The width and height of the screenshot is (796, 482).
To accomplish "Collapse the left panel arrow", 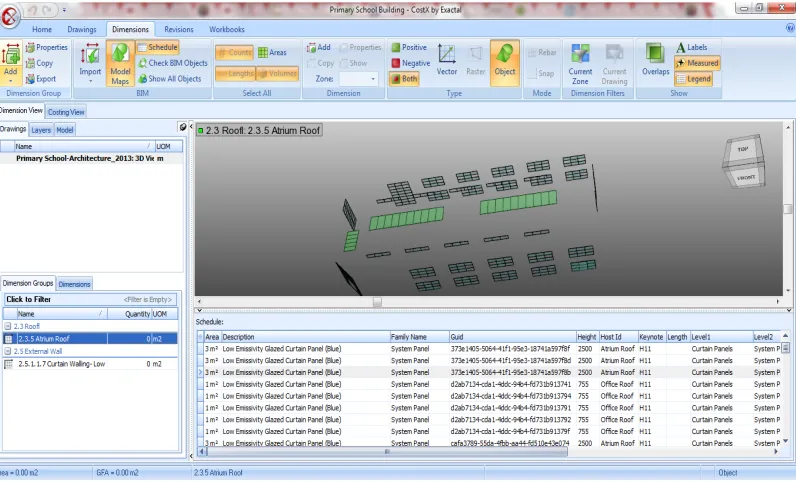I will pos(191,126).
